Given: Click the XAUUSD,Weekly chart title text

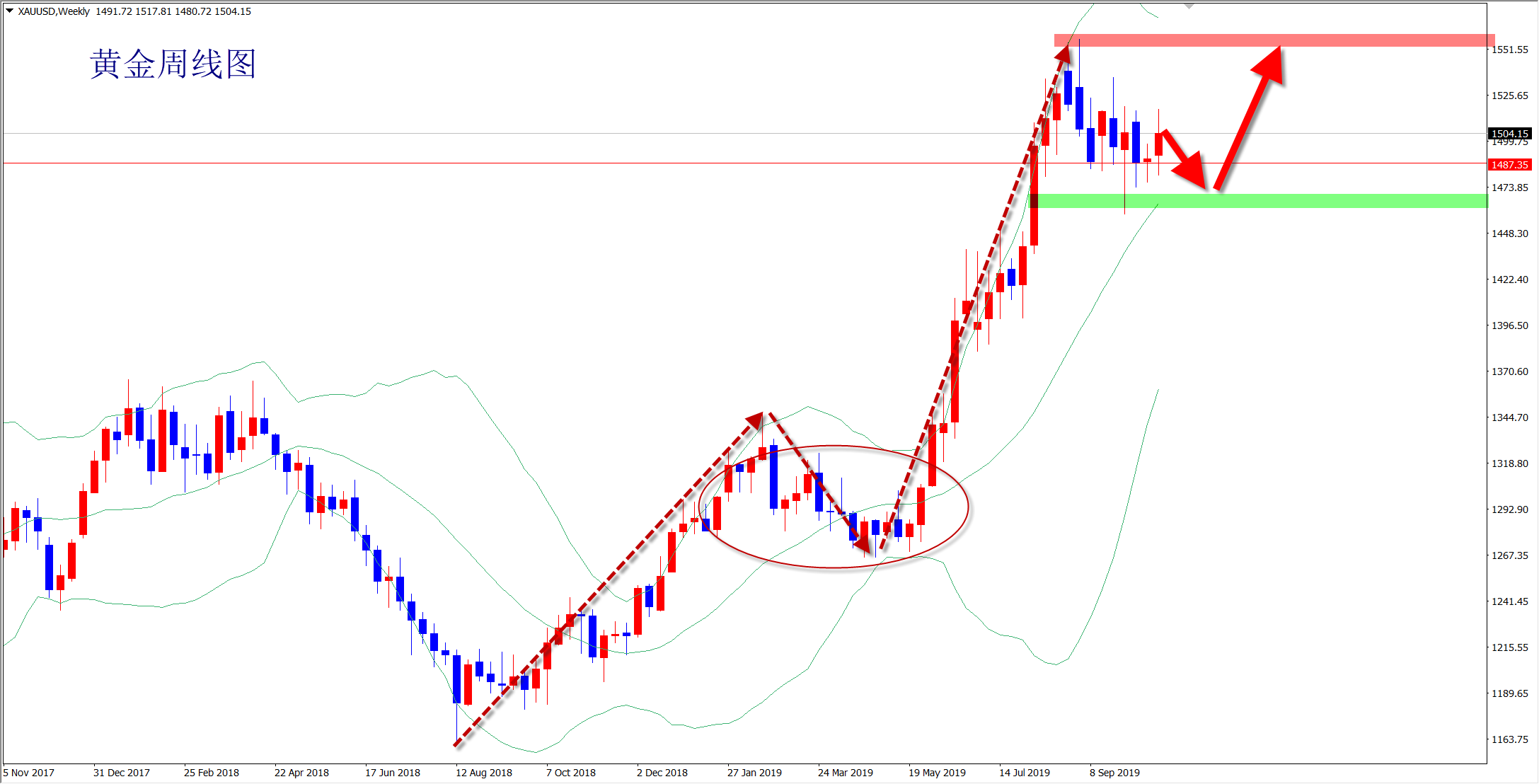Looking at the screenshot, I should click(x=54, y=11).
